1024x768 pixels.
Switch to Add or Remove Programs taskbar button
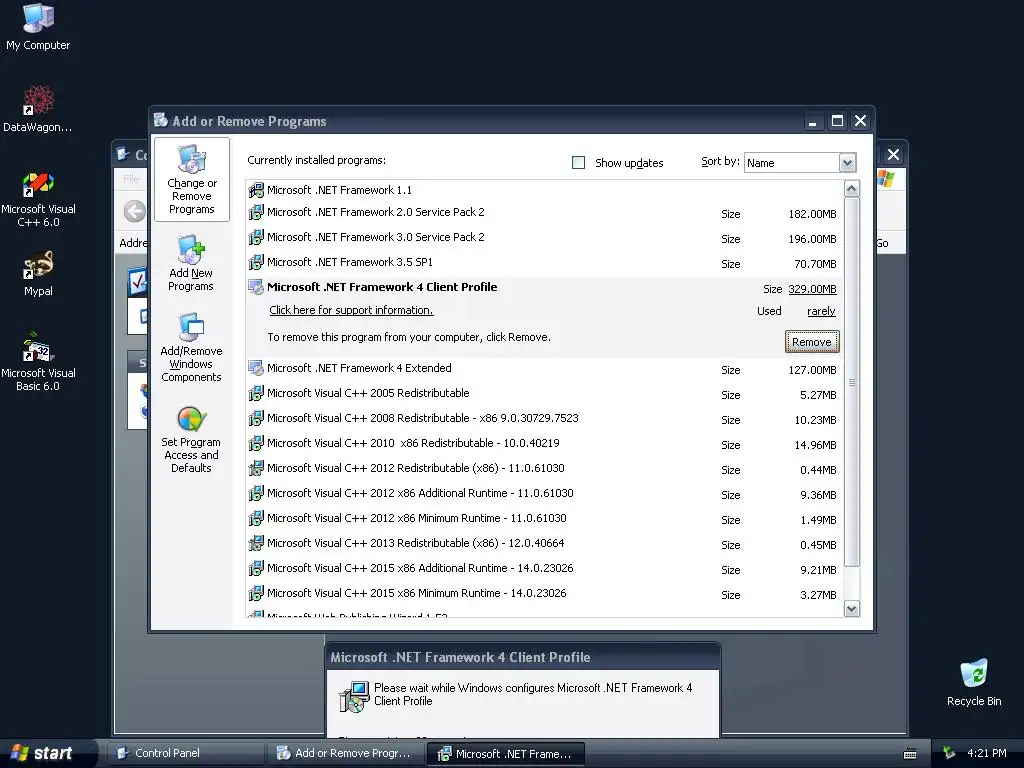point(345,753)
